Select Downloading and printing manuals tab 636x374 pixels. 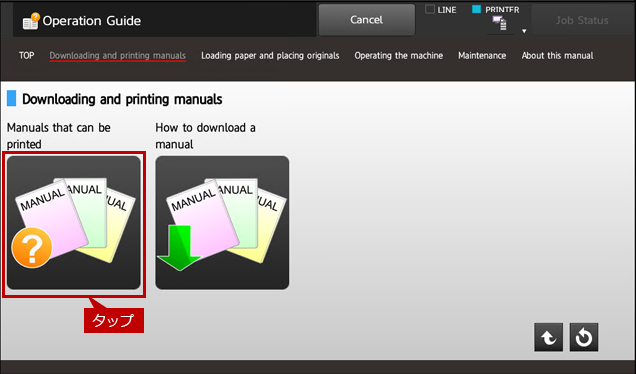(x=118, y=56)
